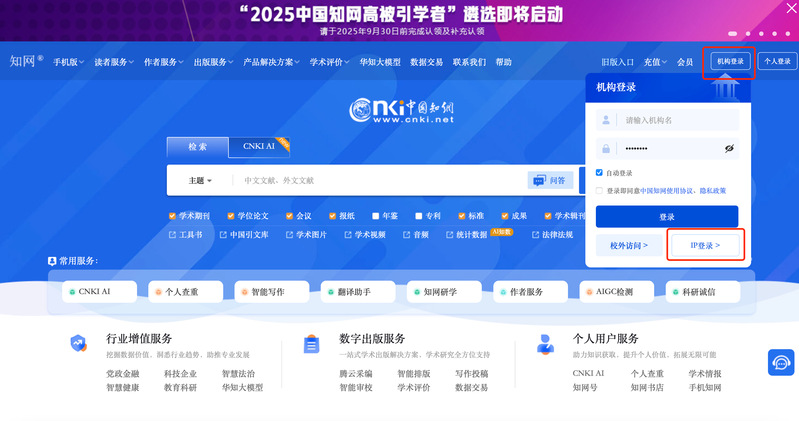This screenshot has height=421, width=799.
Task: Switch to the 检索 tab
Action: 198,147
